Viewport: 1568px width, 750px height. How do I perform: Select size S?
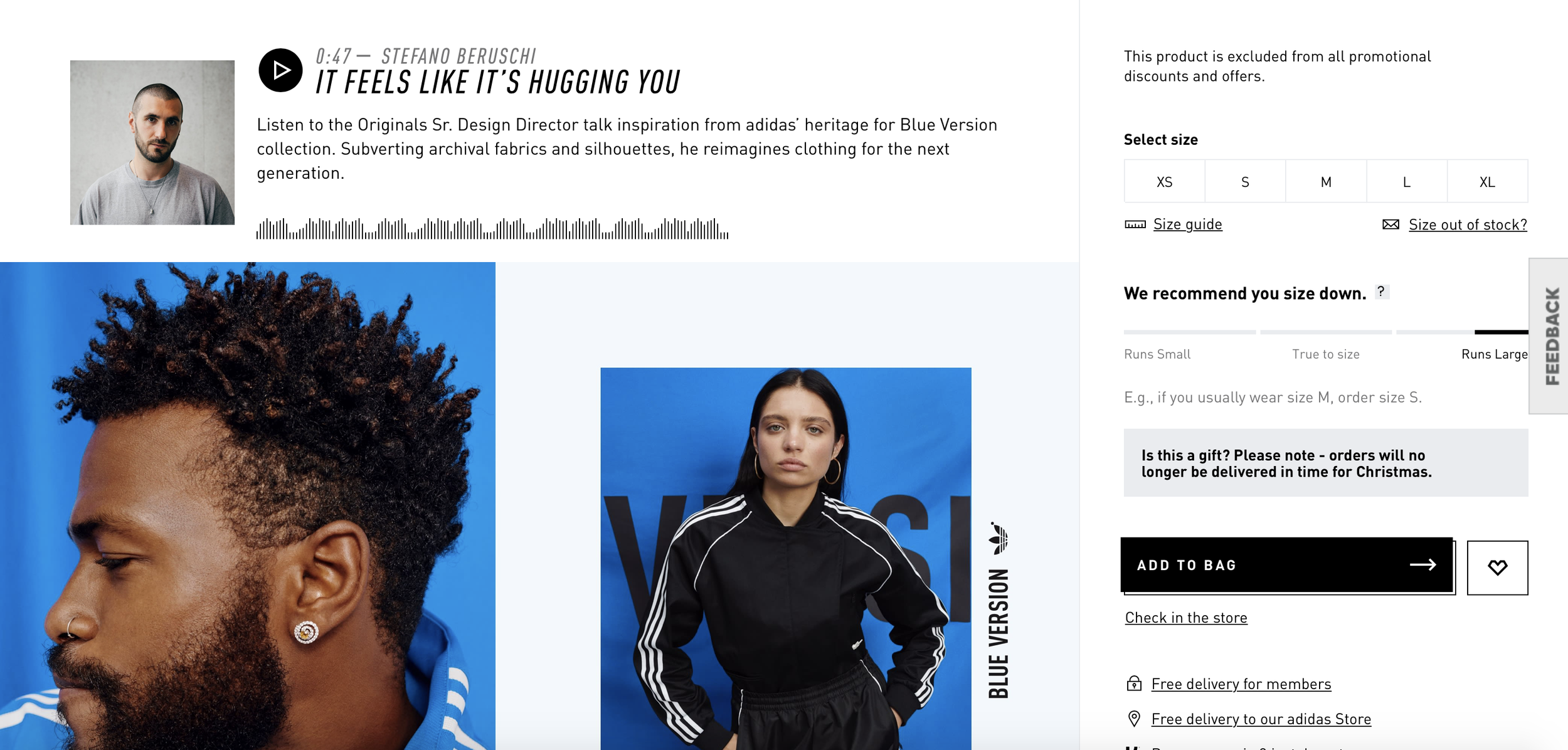(x=1245, y=181)
